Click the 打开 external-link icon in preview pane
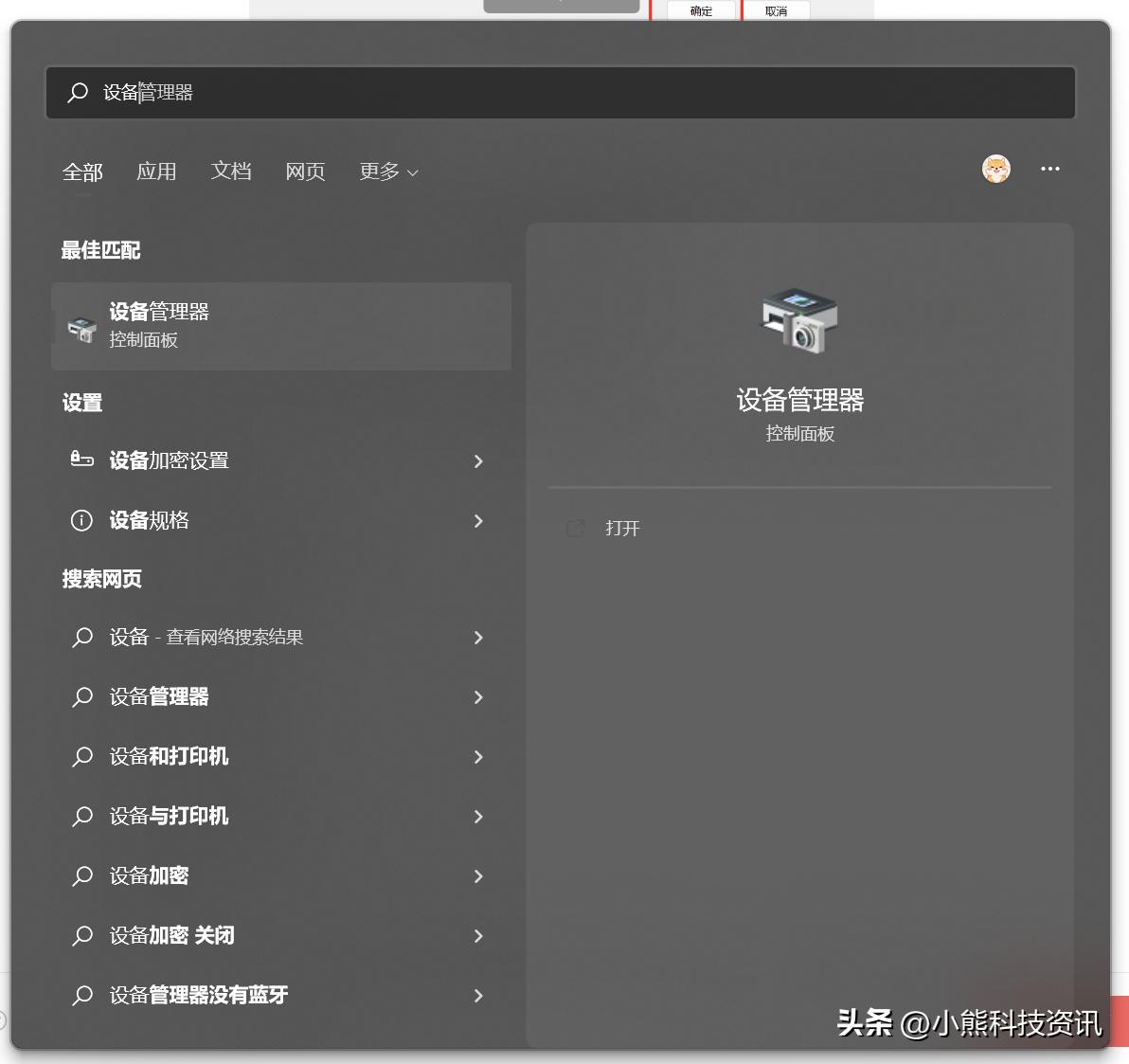Viewport: 1129px width, 1064px height. 576,528
